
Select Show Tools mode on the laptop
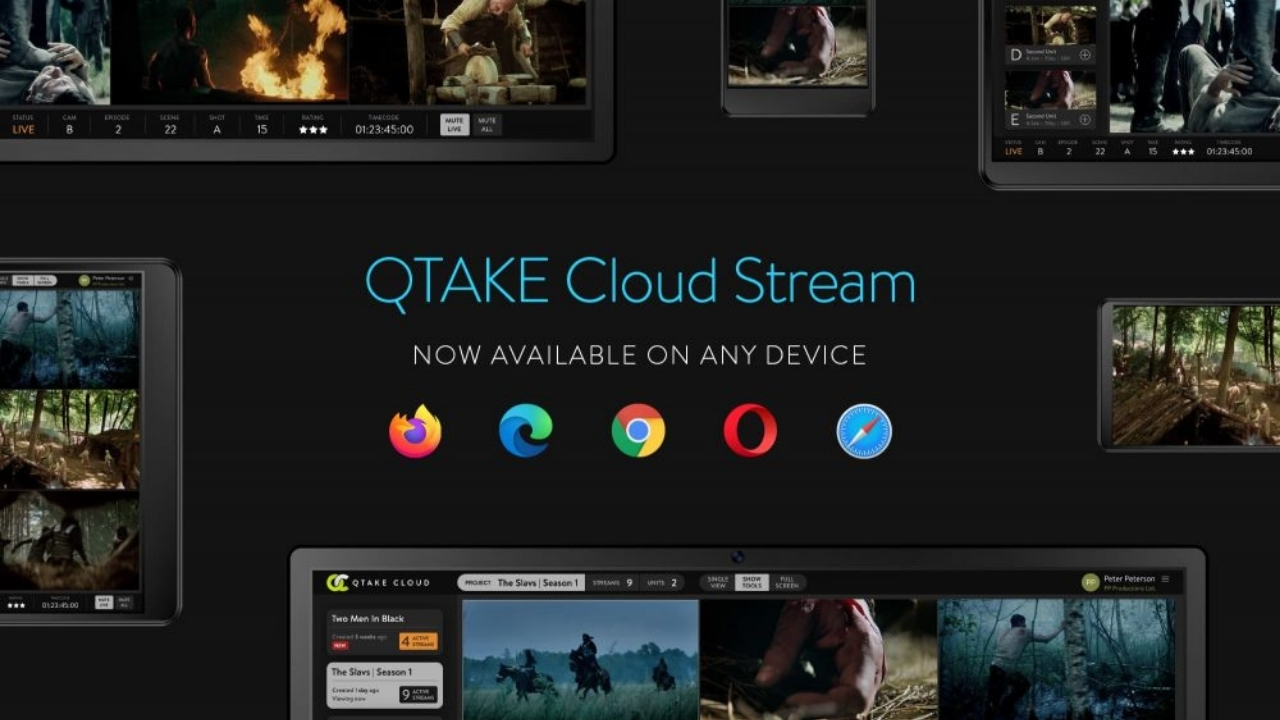click(751, 582)
